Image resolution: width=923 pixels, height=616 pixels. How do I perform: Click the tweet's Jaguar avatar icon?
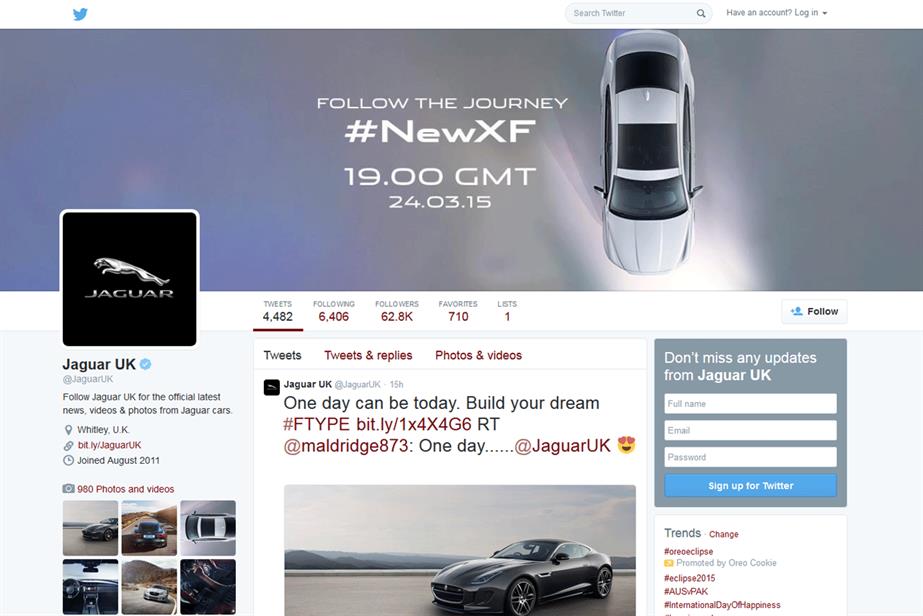click(271, 388)
